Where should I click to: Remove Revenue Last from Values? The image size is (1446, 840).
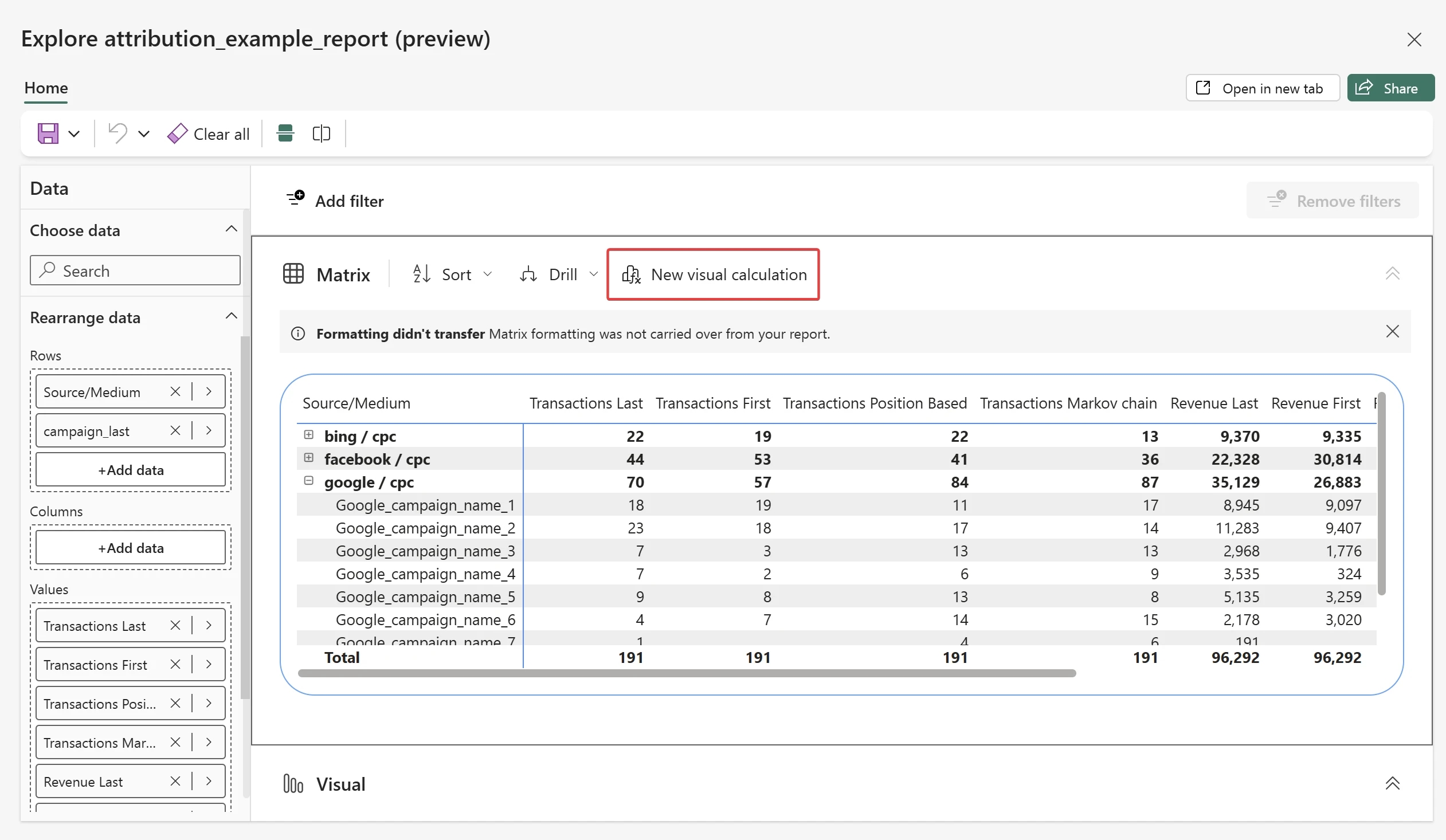175,782
